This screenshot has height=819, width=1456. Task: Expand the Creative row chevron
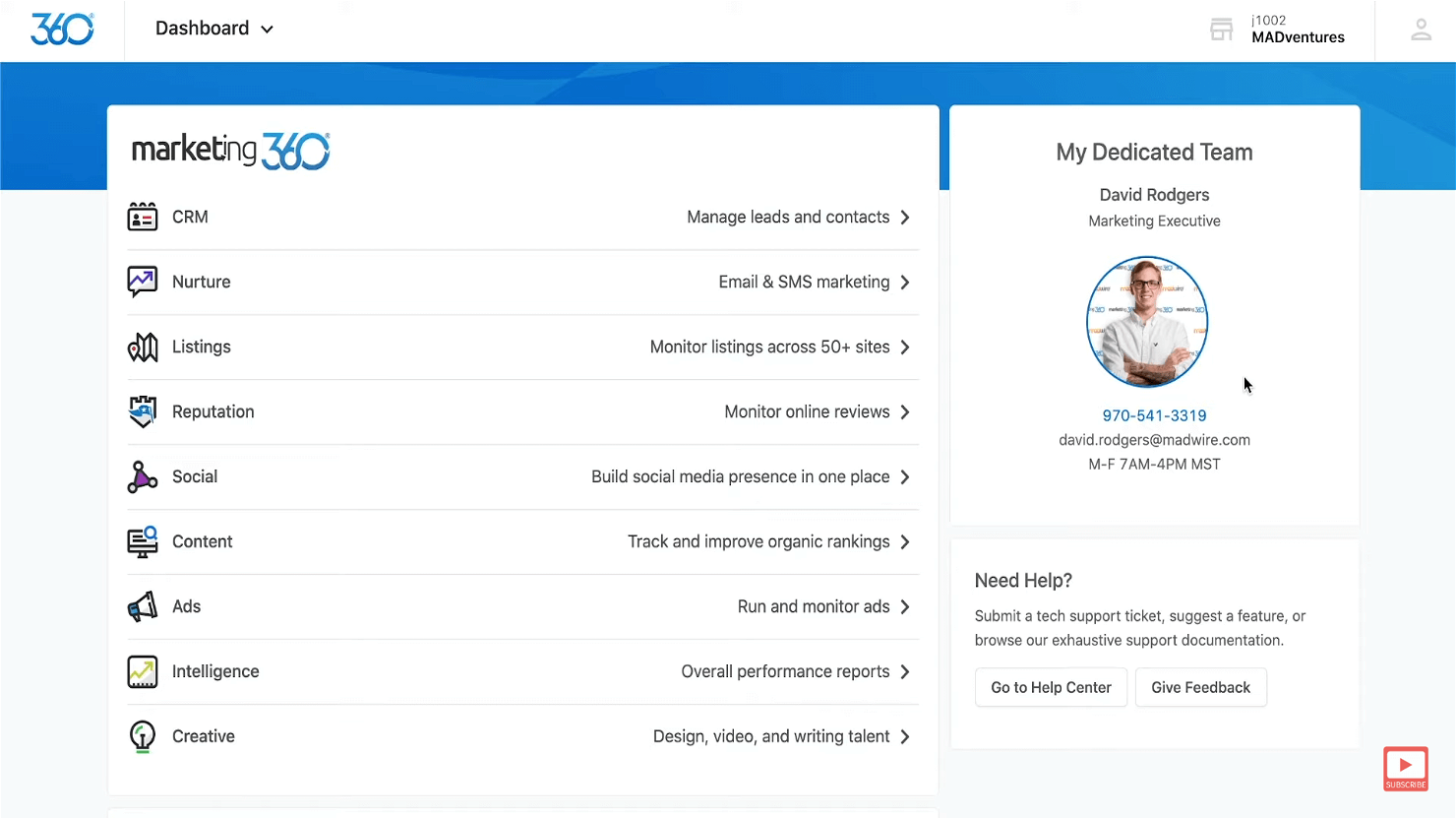coord(905,736)
